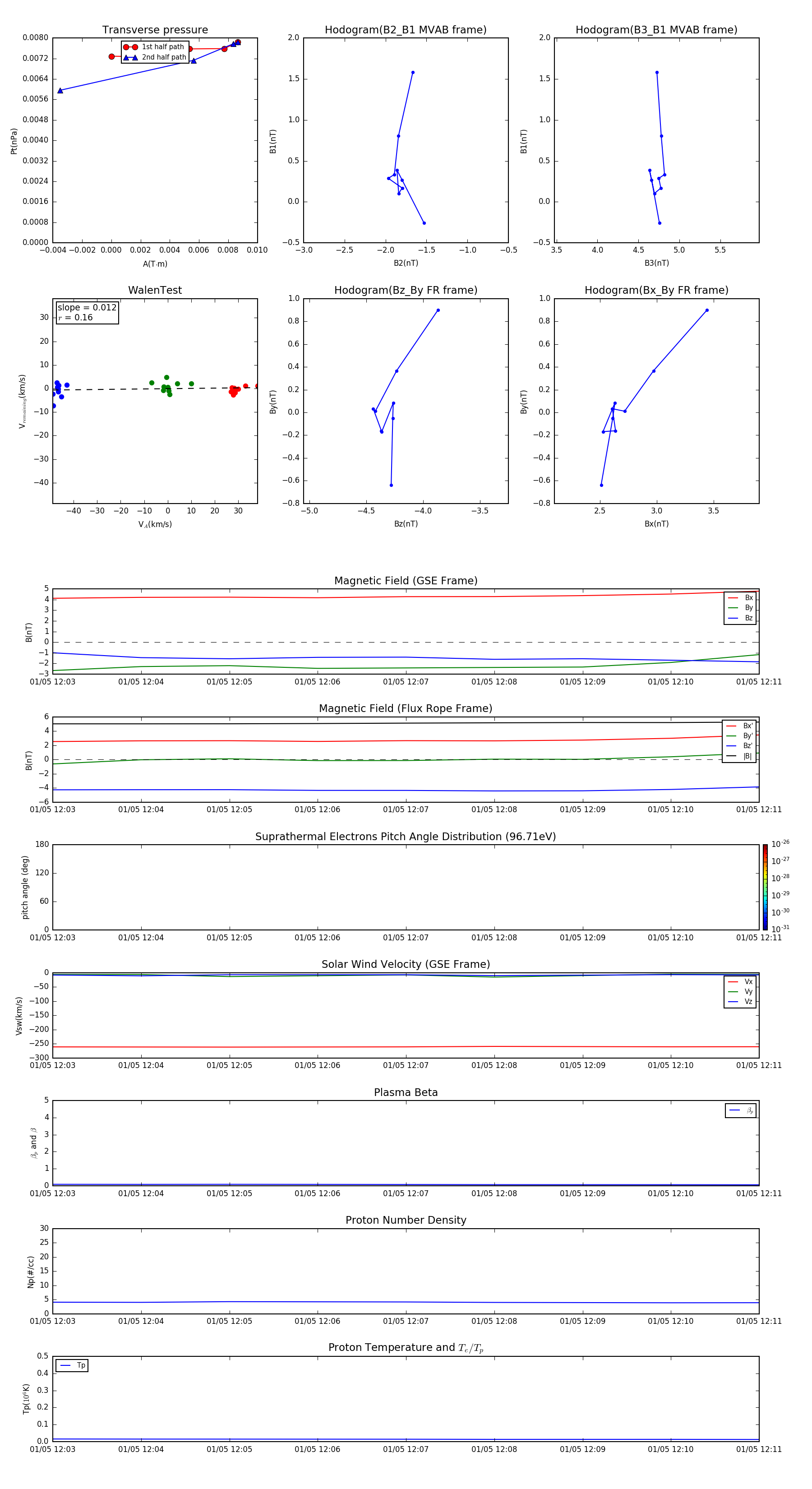Click Bx' in the Flux Rope legend
The width and height of the screenshot is (812, 1489).
(740, 726)
